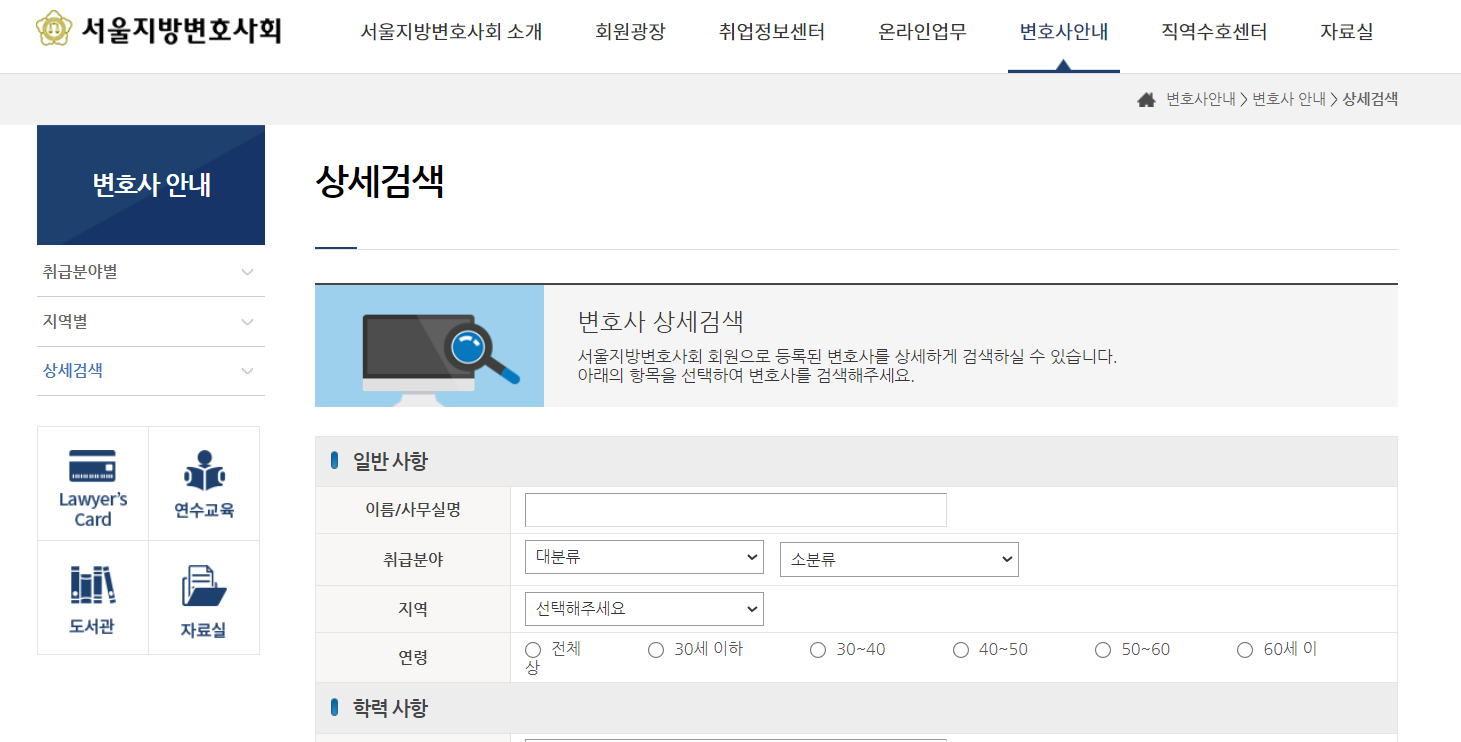Click the monitor search illustration
Image resolution: width=1461 pixels, height=742 pixels.
pyautogui.click(x=429, y=345)
